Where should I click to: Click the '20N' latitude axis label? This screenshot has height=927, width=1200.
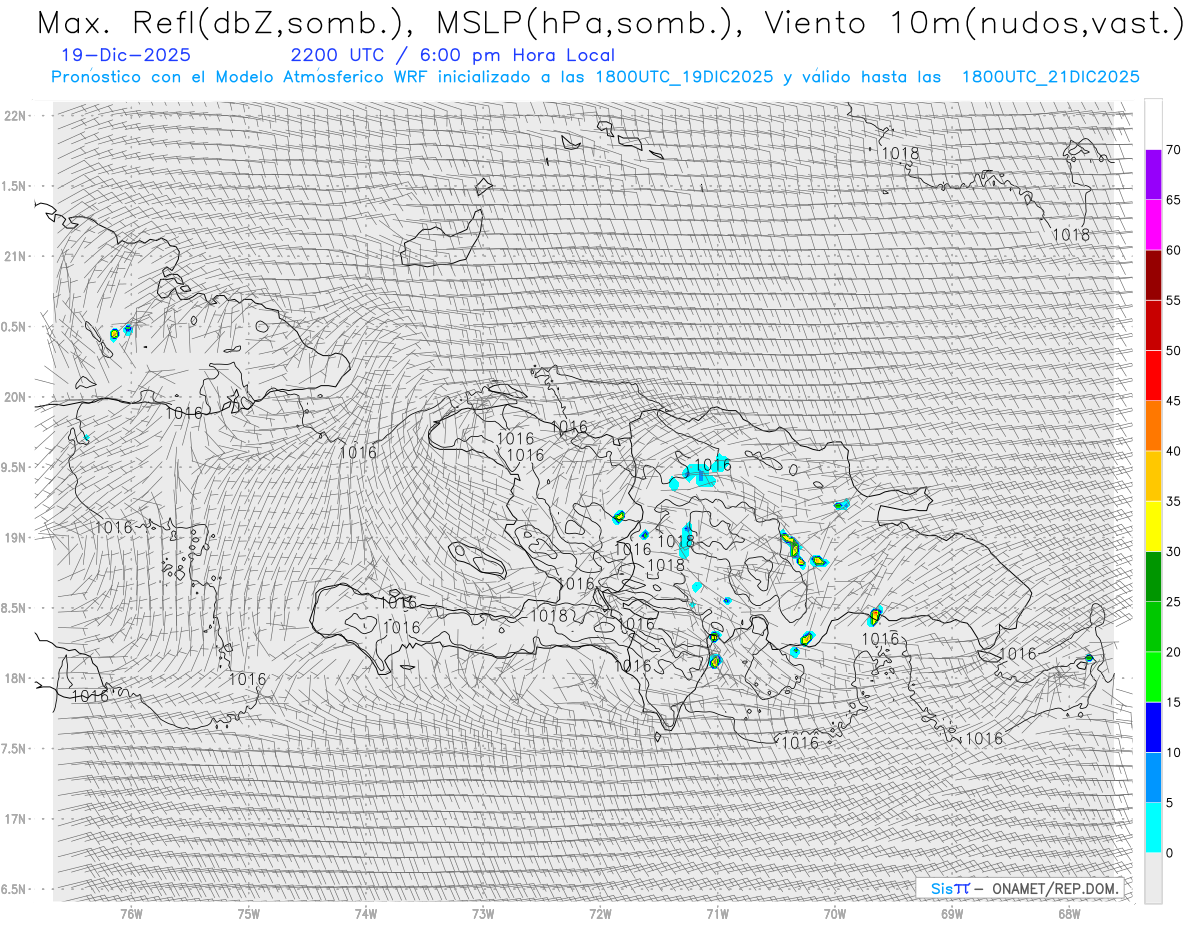pos(14,397)
